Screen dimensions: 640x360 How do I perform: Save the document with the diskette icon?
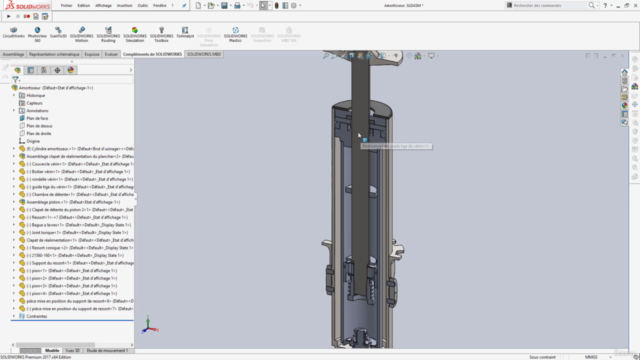point(224,5)
